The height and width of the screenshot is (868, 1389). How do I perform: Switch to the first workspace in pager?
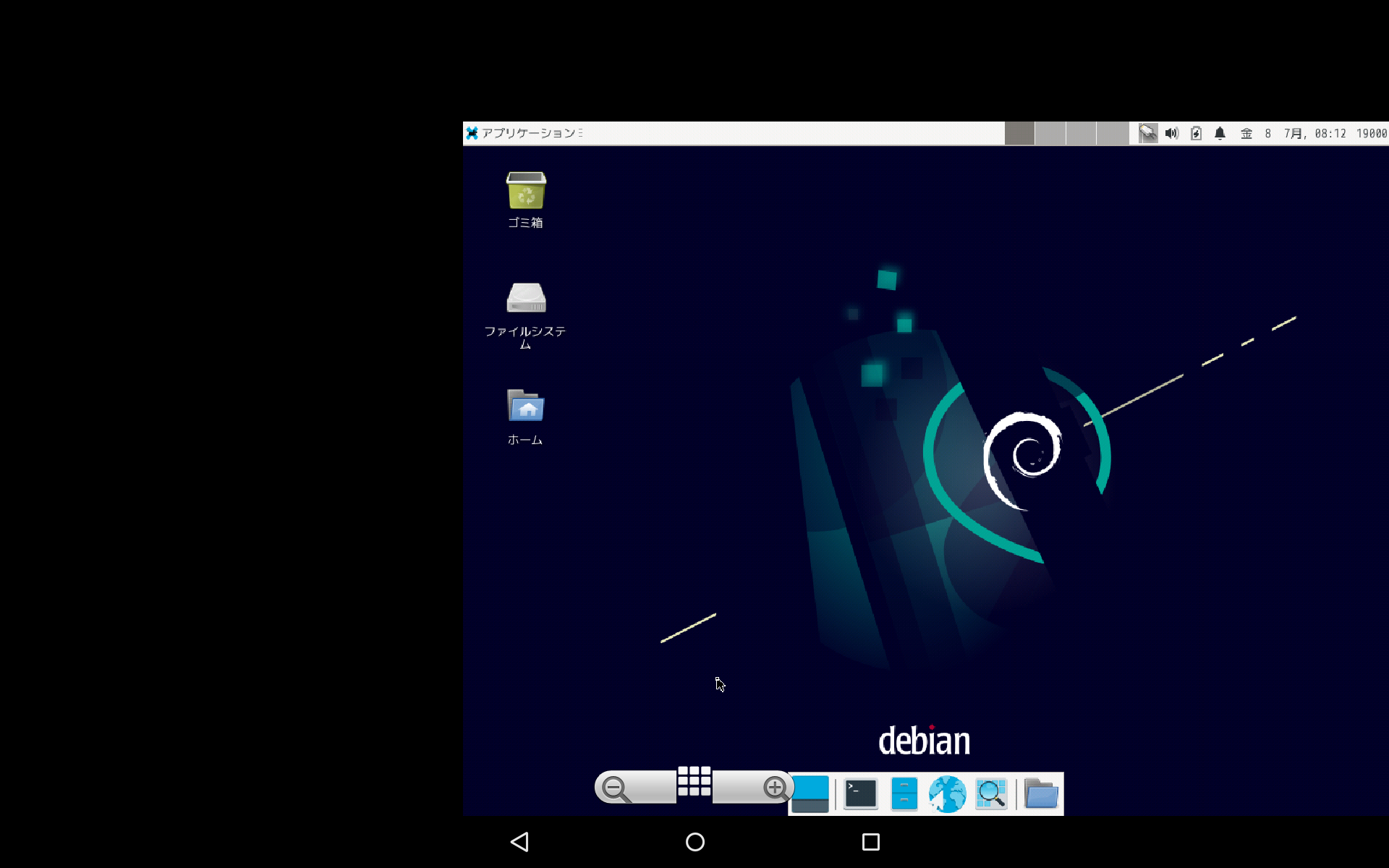[1019, 133]
